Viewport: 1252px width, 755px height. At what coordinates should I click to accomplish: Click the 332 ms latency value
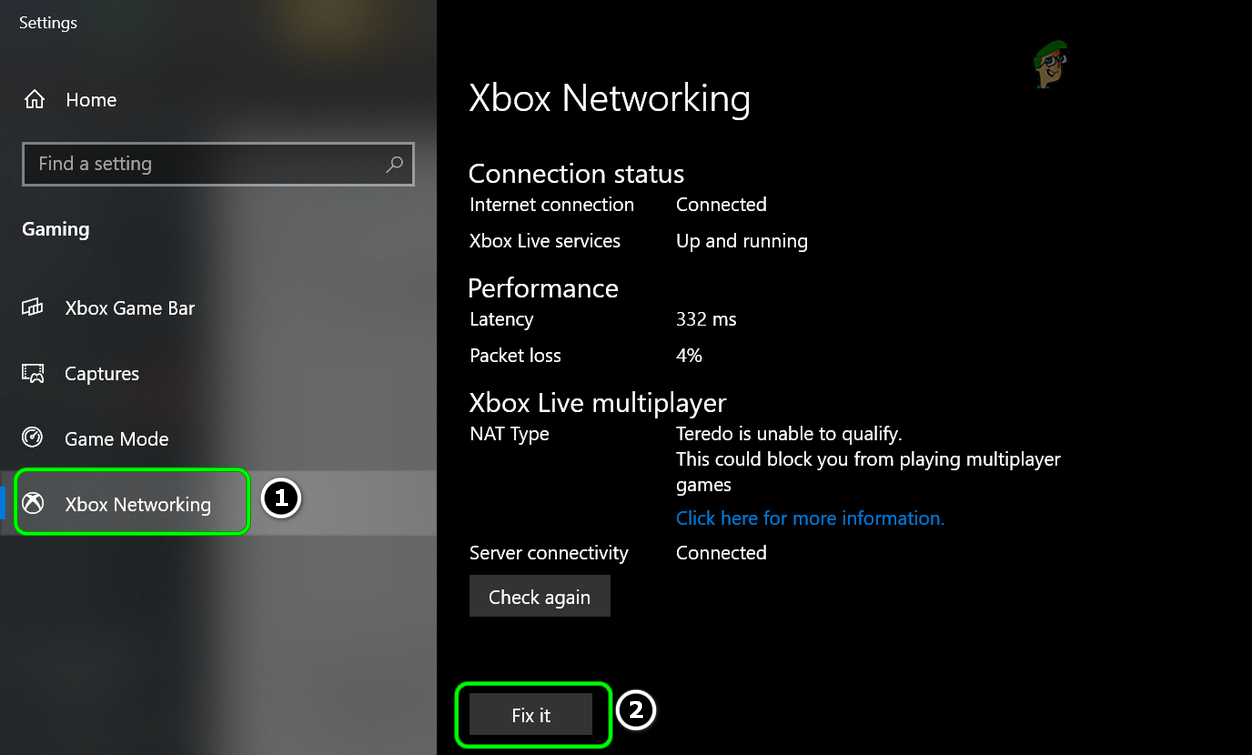click(x=706, y=320)
